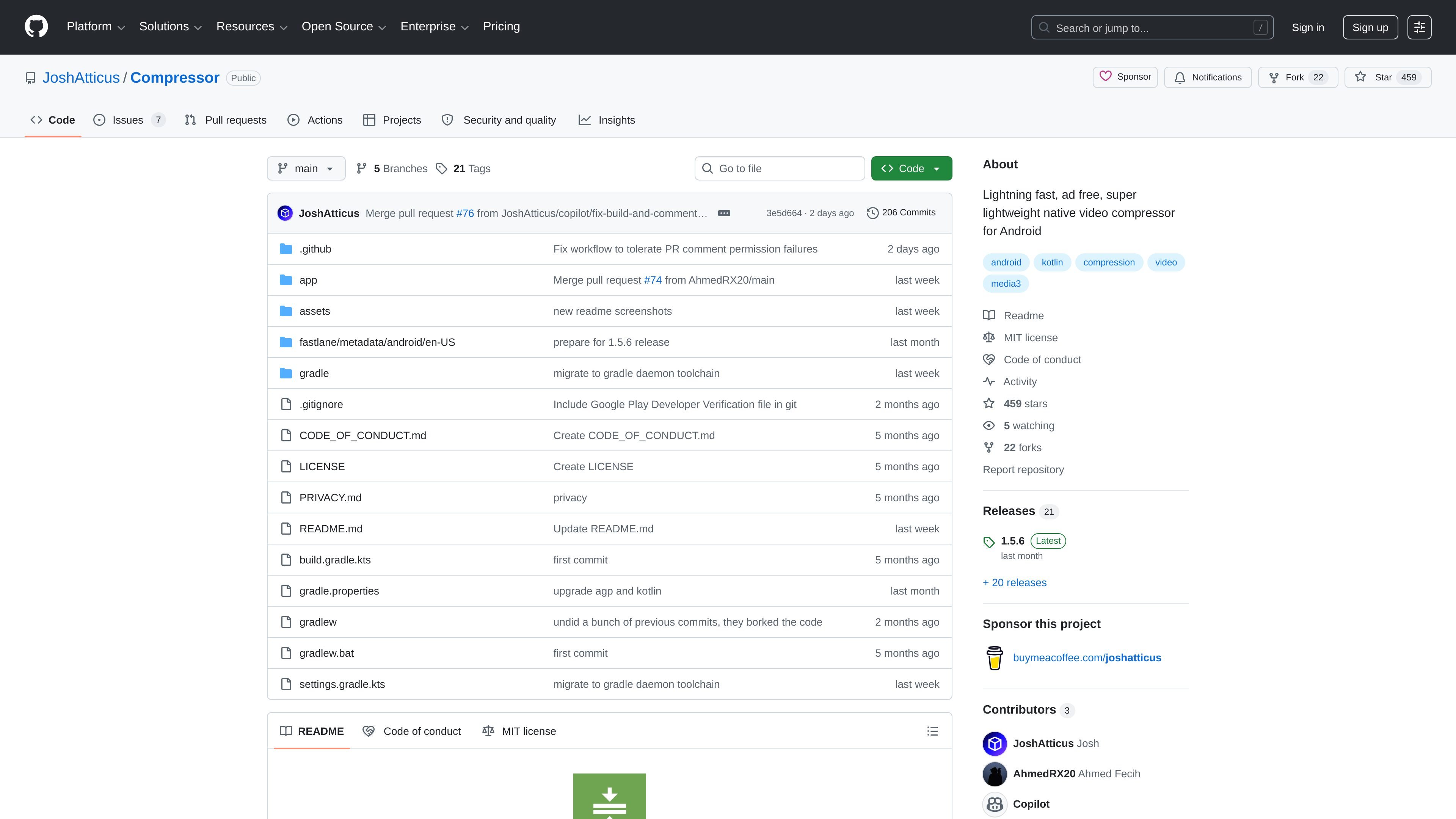The image size is (1456, 819).
Task: Click the assets folder icon
Action: coord(286,311)
